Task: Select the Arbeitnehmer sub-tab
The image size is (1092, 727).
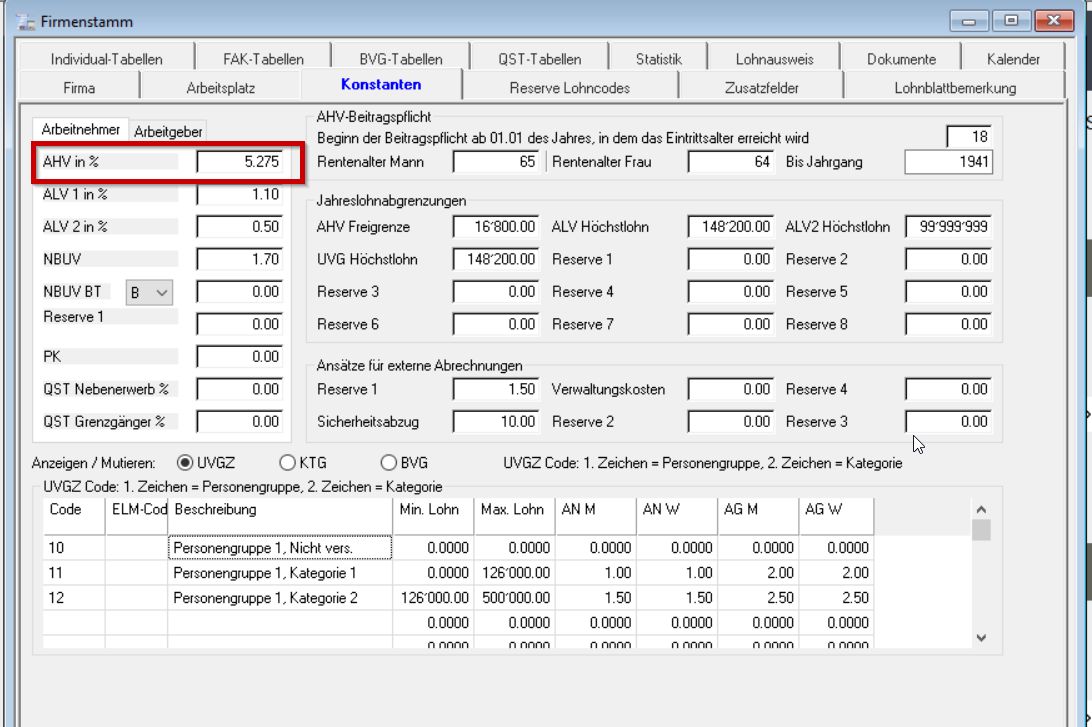Action: [80, 129]
